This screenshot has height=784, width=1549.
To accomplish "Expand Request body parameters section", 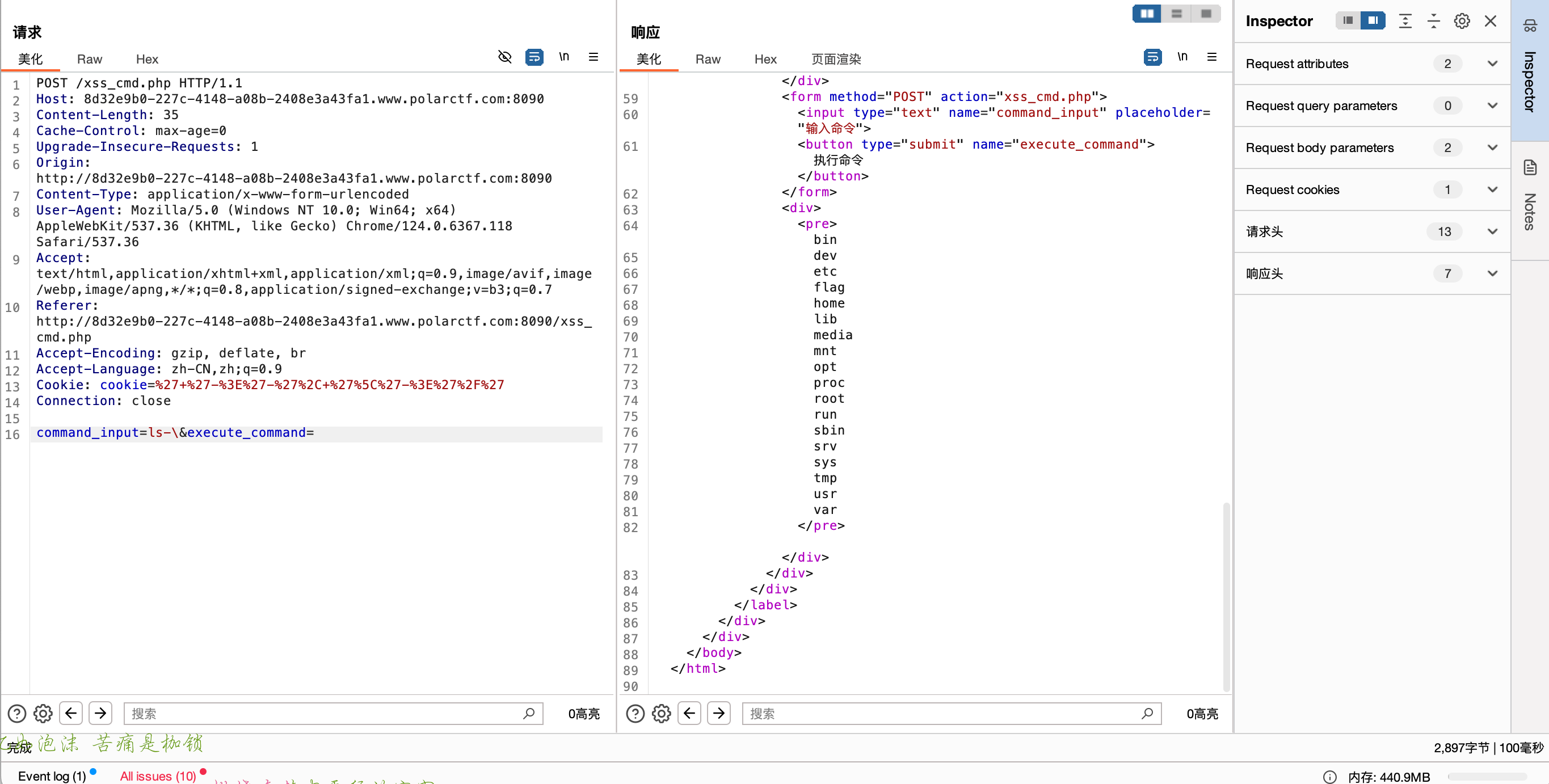I will (x=1492, y=148).
